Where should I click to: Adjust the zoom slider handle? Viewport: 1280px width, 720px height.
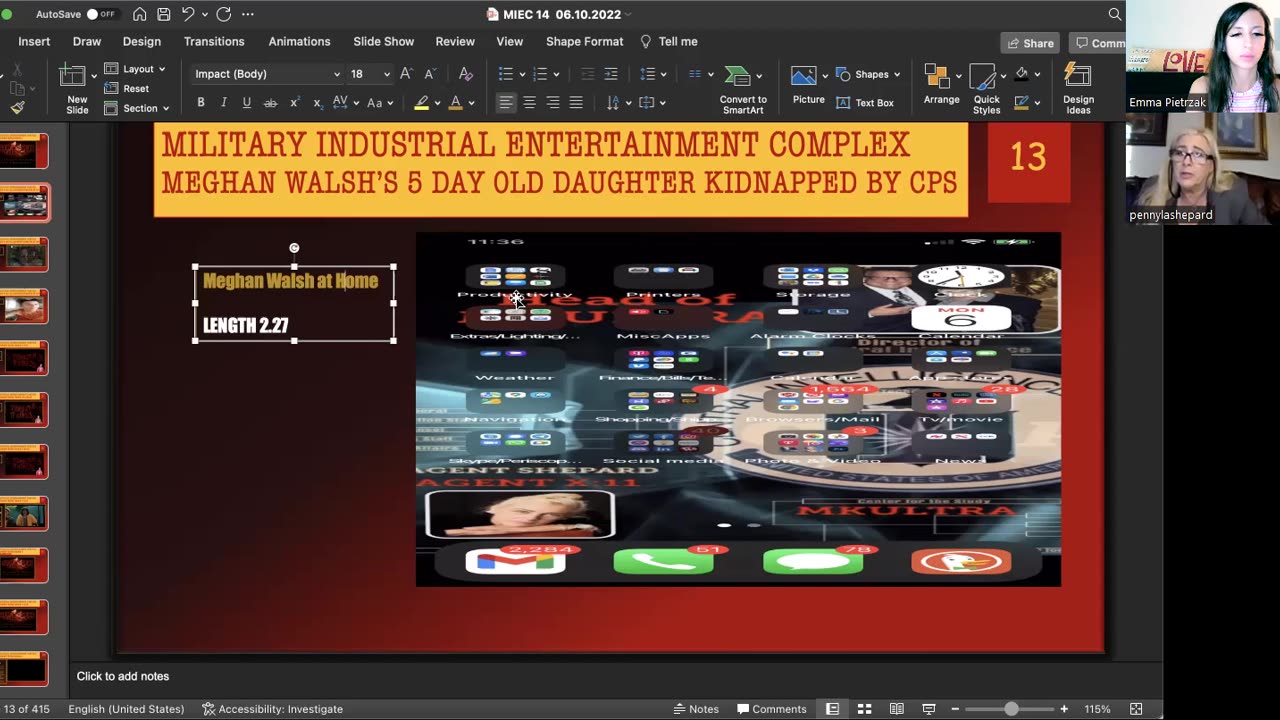click(1011, 709)
